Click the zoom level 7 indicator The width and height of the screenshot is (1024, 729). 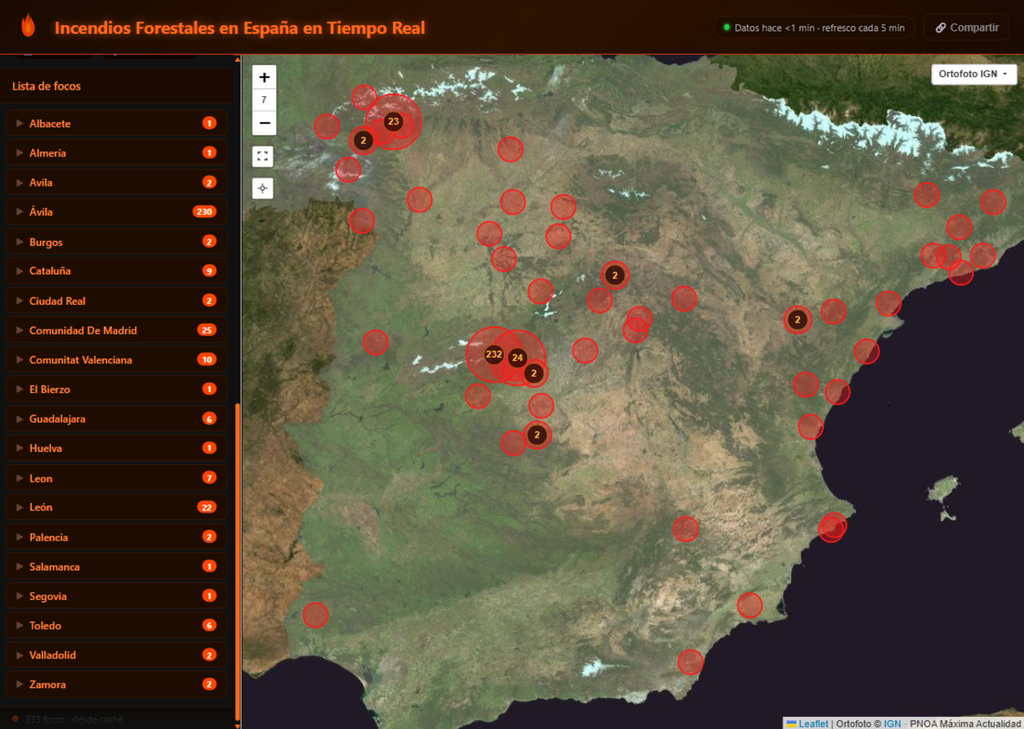click(x=264, y=100)
